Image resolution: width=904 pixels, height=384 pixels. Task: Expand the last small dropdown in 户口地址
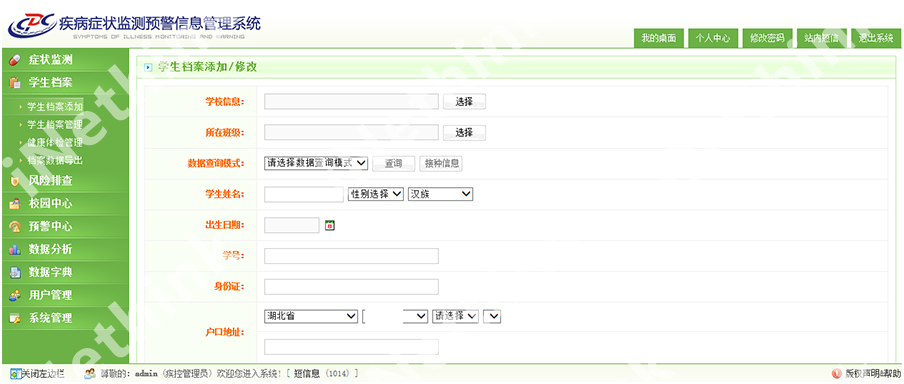(492, 317)
